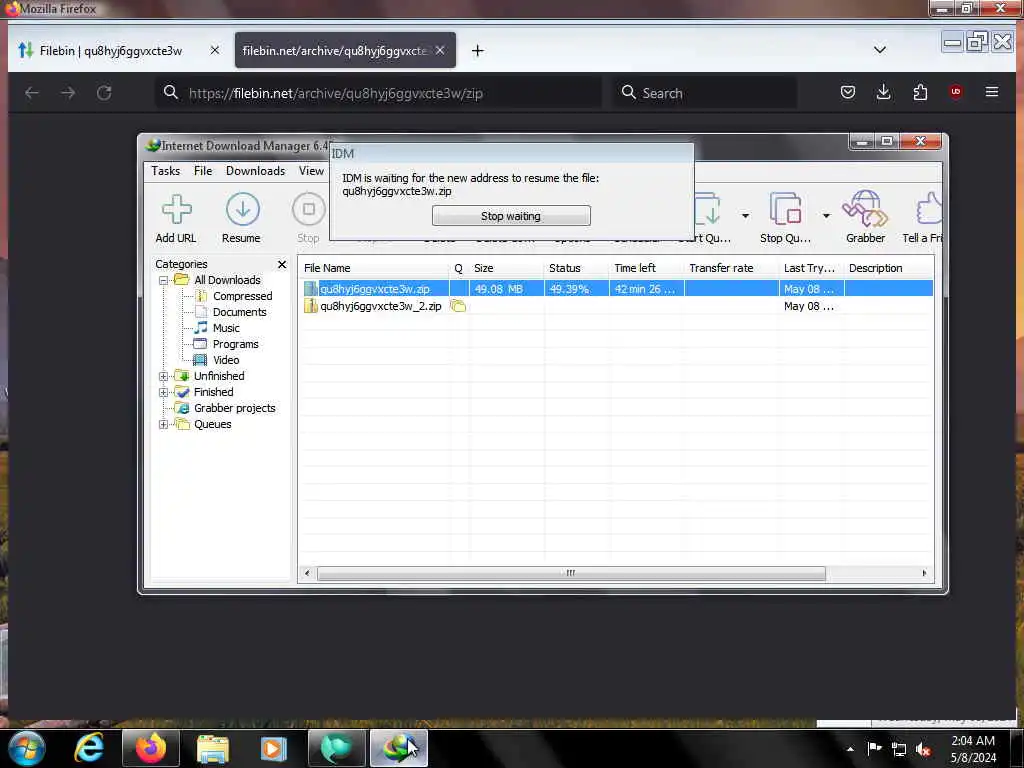Viewport: 1024px width, 768px height.
Task: Click the Stop Queue toolbar icon
Action: click(786, 218)
